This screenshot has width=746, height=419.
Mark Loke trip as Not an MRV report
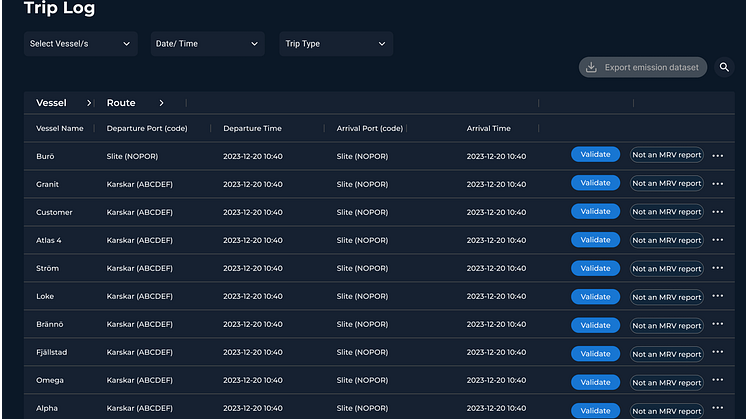[x=666, y=296]
